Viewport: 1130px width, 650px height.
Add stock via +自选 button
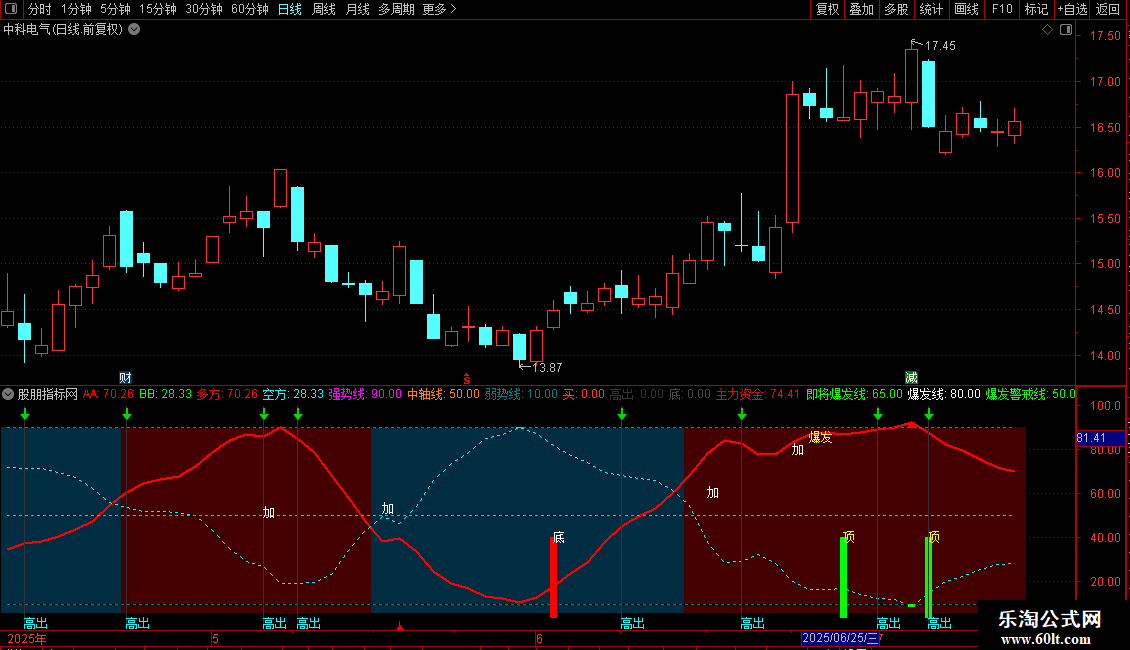pyautogui.click(x=1072, y=9)
